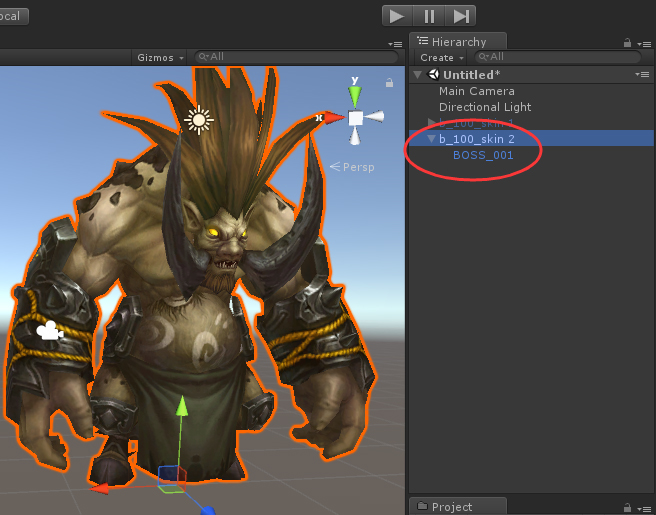Open the Project panel options menu

[x=644, y=509]
